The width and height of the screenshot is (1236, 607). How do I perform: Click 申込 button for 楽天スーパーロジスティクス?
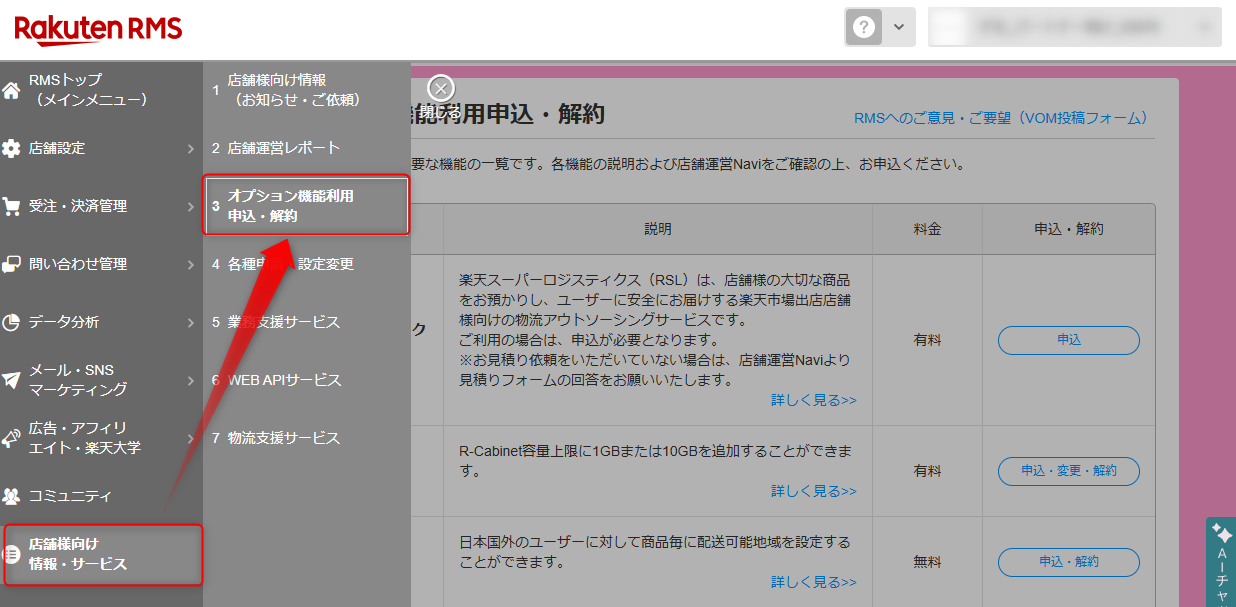tap(1068, 340)
